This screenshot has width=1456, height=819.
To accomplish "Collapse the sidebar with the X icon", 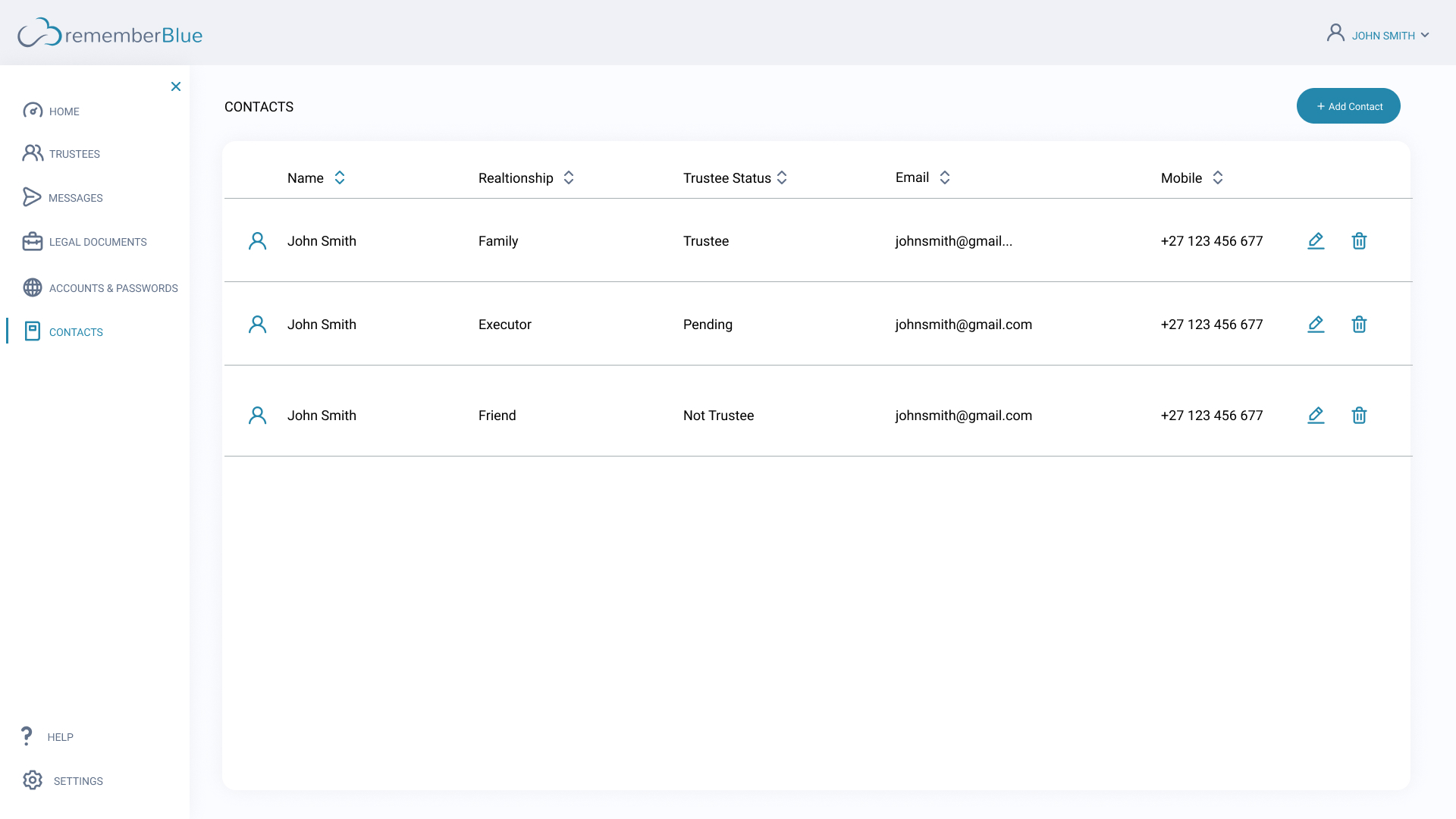I will pos(176,86).
